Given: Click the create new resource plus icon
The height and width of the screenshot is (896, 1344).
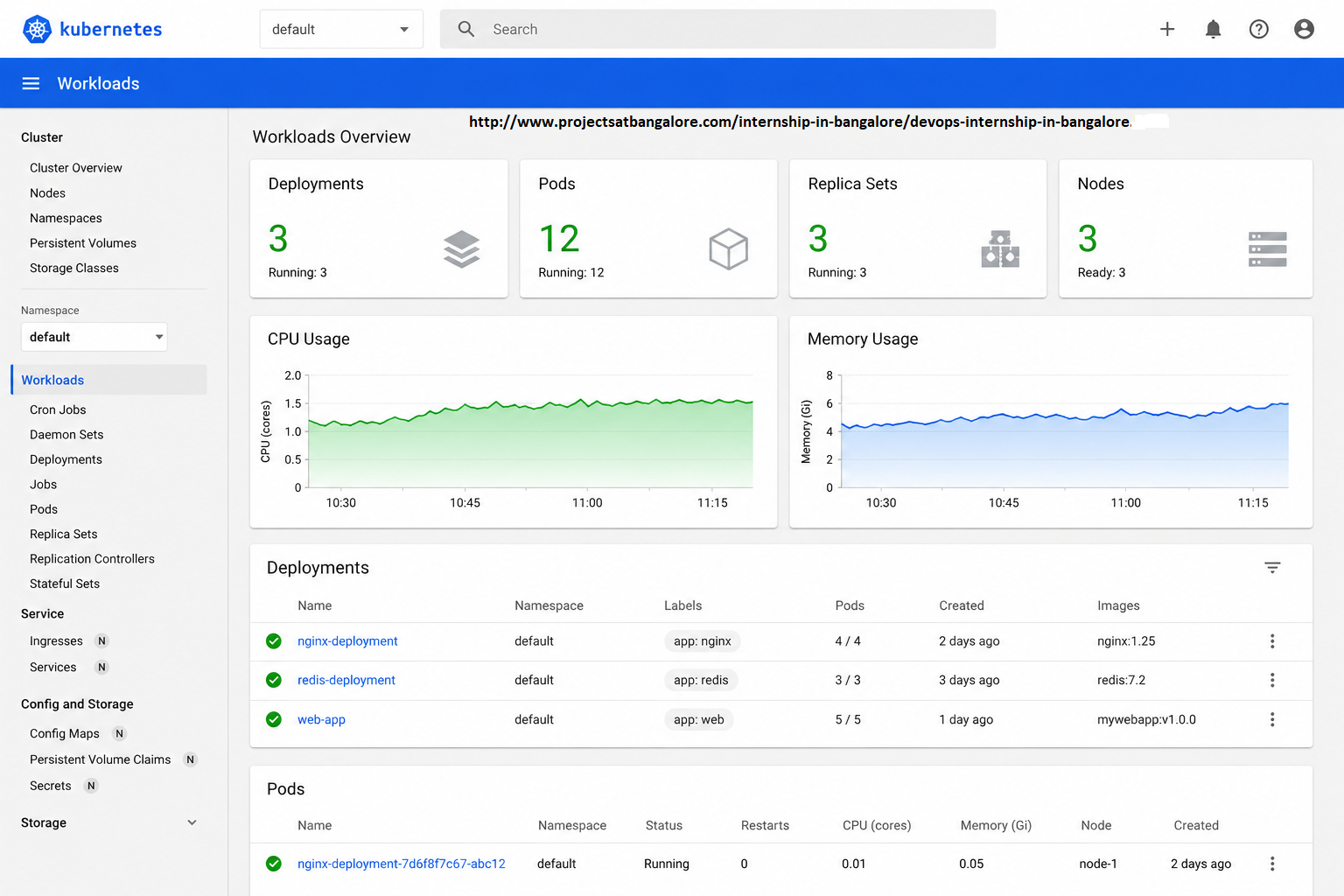Looking at the screenshot, I should pyautogui.click(x=1167, y=29).
